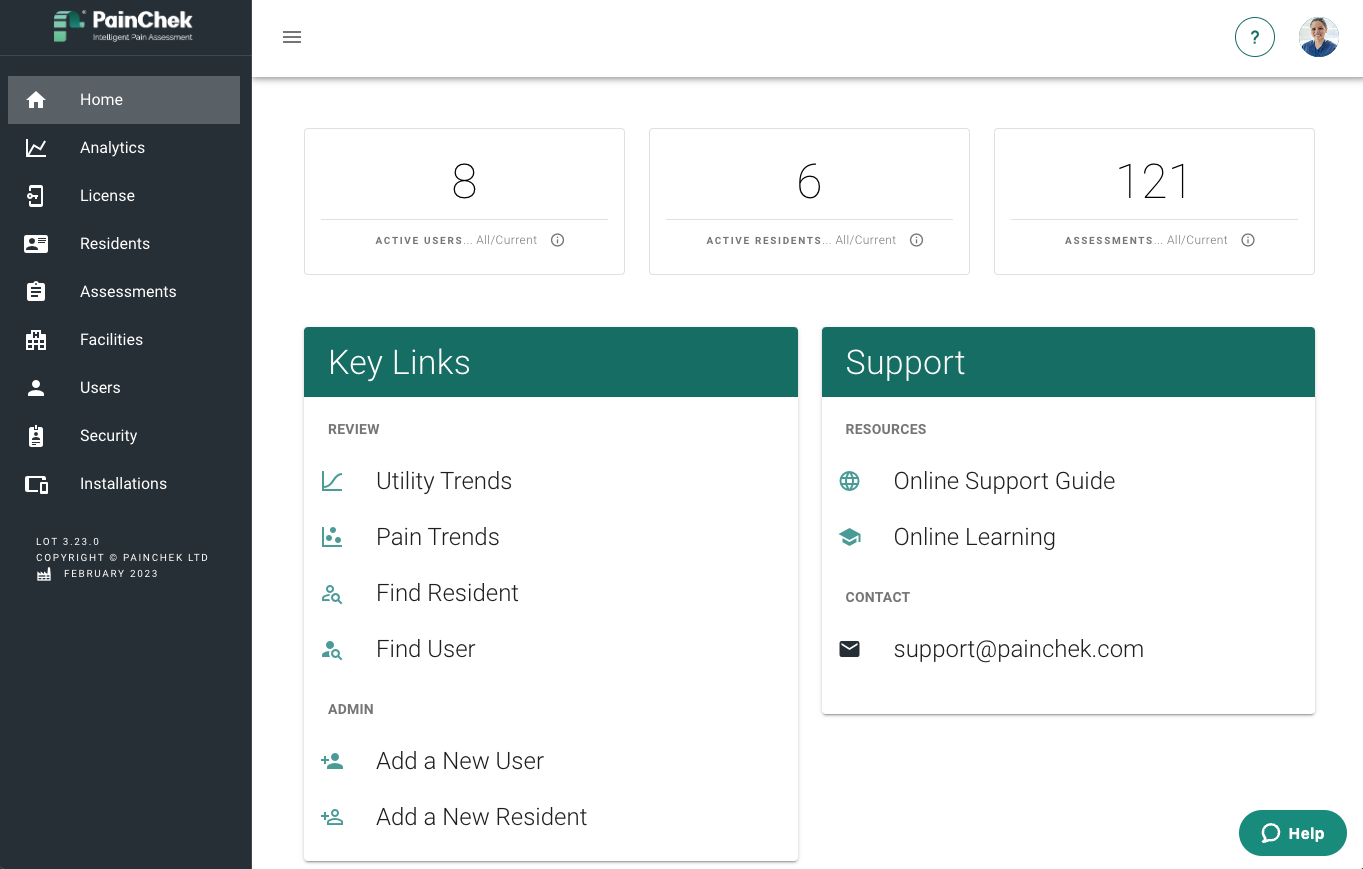Image resolution: width=1363 pixels, height=869 pixels.
Task: Click info icon beside Active Residents
Action: coord(916,240)
